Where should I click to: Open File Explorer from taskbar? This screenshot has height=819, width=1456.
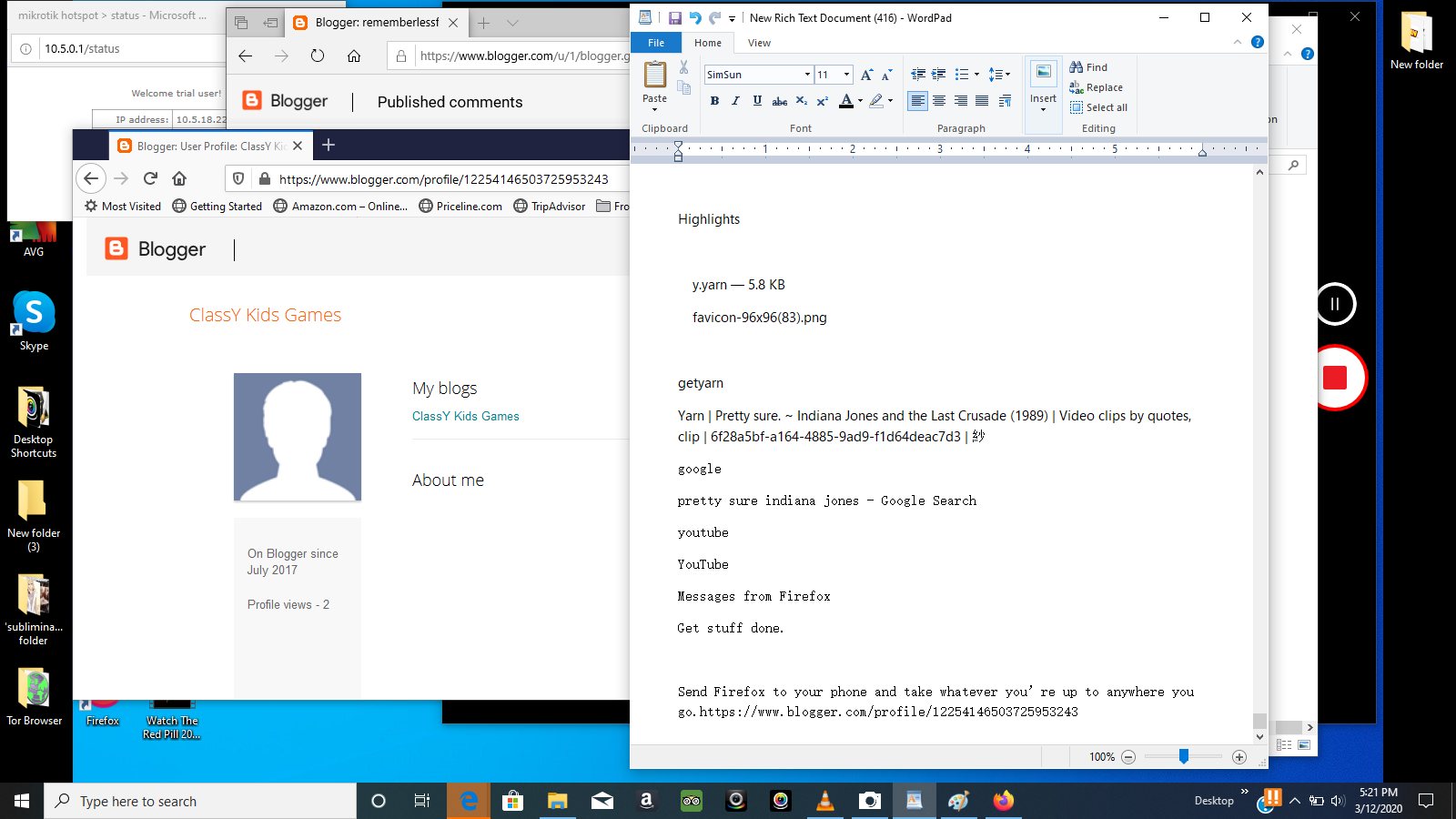(x=558, y=801)
